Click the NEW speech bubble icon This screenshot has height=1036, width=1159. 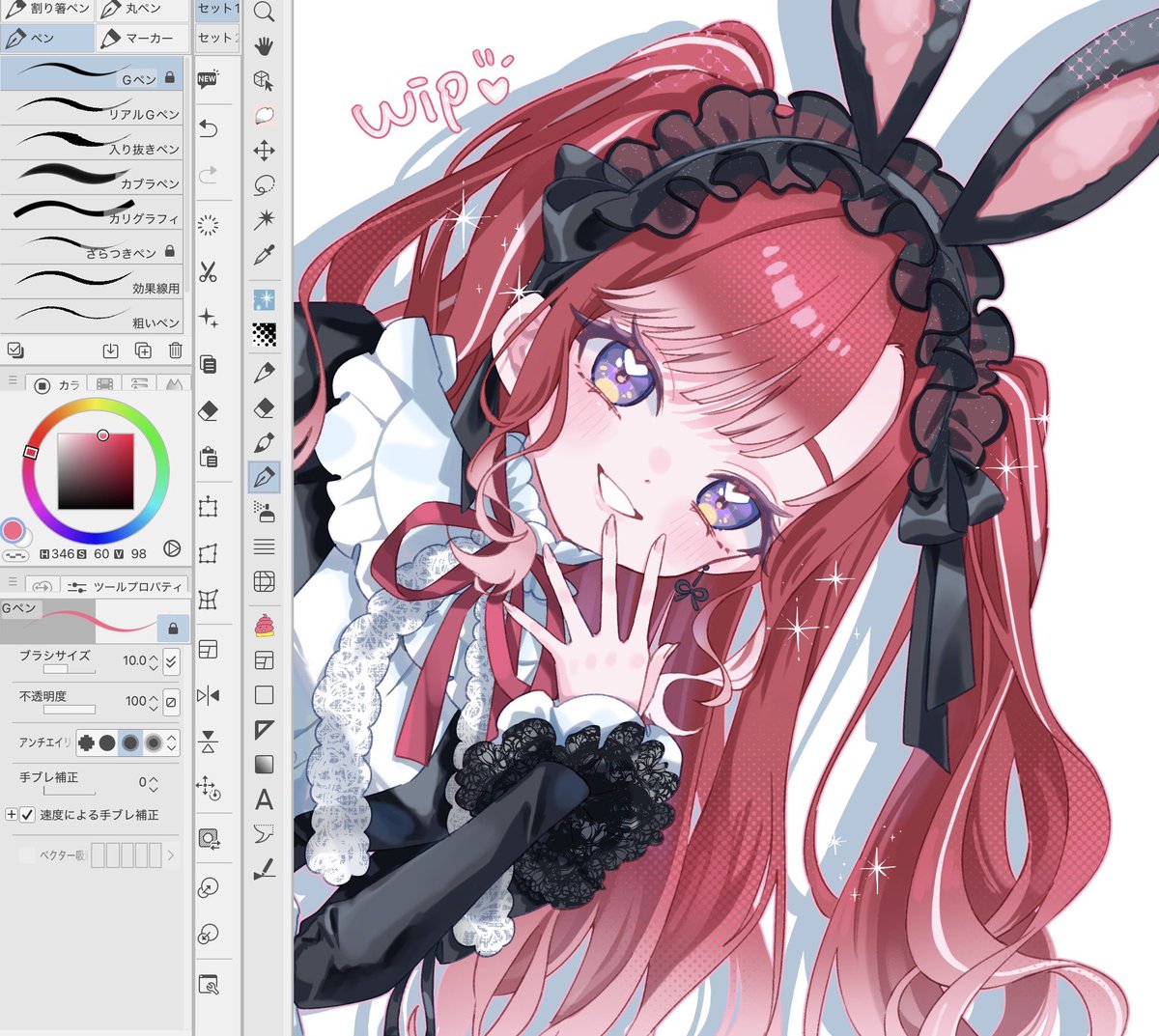(208, 80)
